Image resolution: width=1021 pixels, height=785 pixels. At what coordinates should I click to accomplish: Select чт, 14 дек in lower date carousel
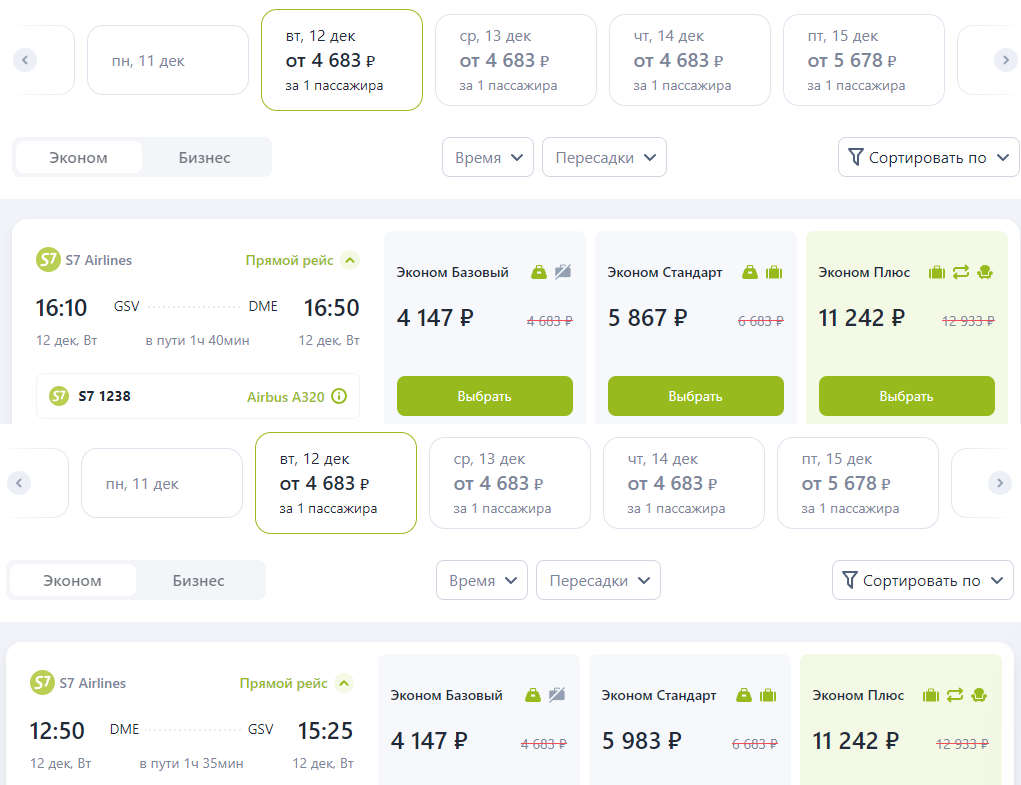tap(684, 483)
